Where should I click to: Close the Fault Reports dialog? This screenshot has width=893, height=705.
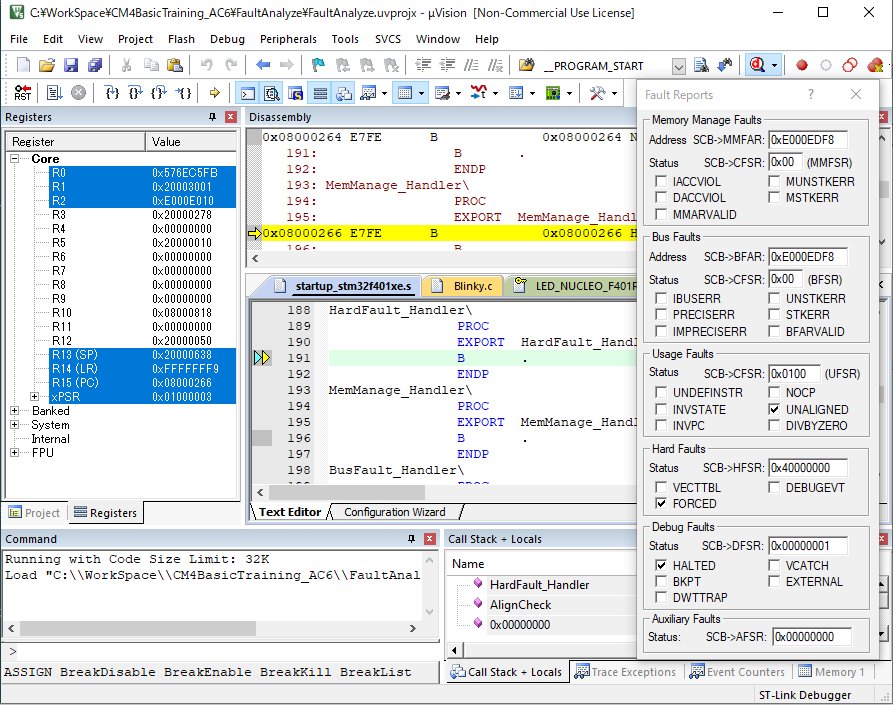[x=856, y=95]
